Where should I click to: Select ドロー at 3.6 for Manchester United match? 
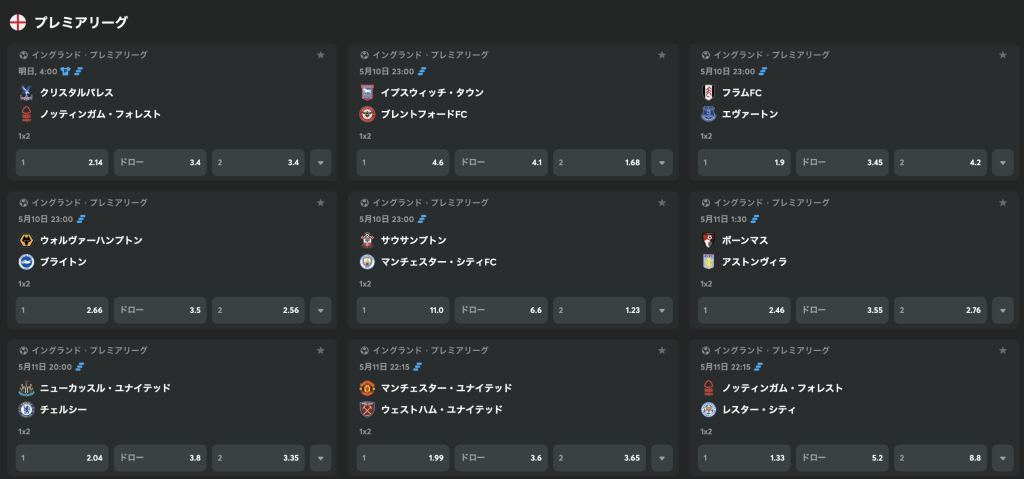(x=501, y=458)
